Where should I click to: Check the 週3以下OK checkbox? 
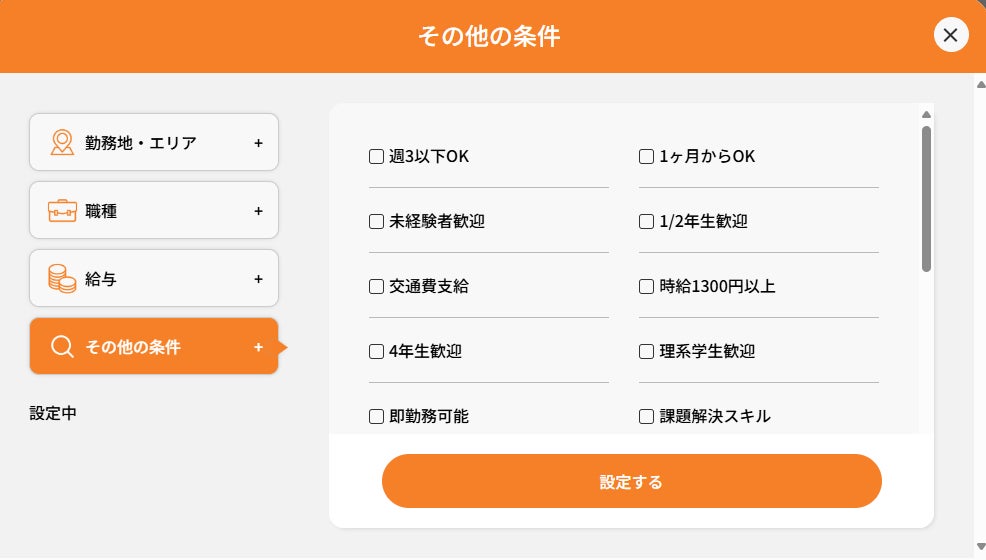(377, 156)
